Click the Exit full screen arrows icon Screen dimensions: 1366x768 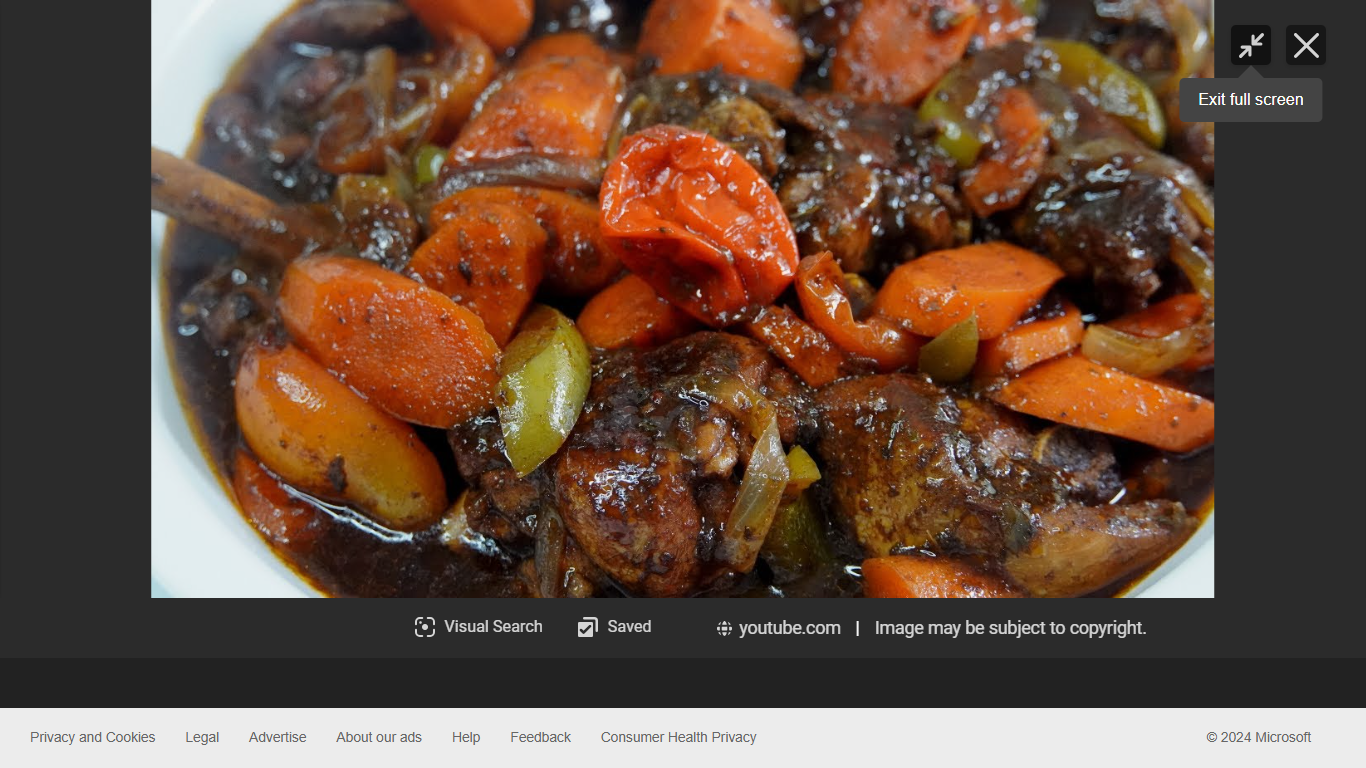point(1250,46)
